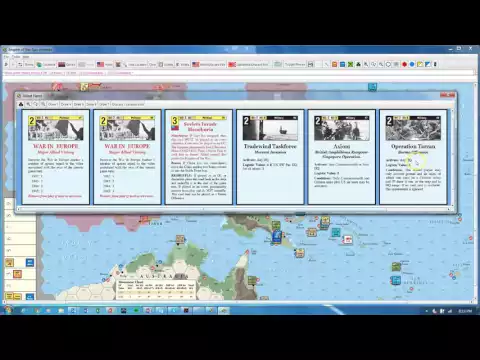Click the first magnifier icon in Allied Hand toolbar

(x=28, y=104)
